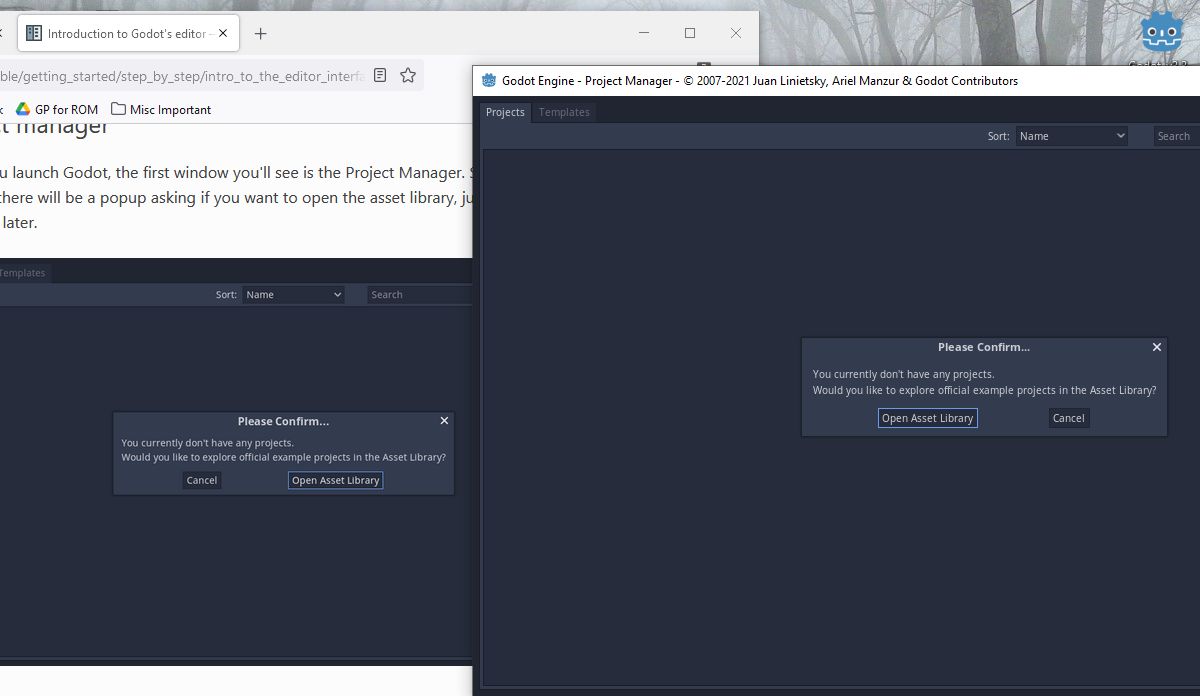Close the Please Confirm dialog via its X
The image size is (1200, 696).
coord(1156,347)
